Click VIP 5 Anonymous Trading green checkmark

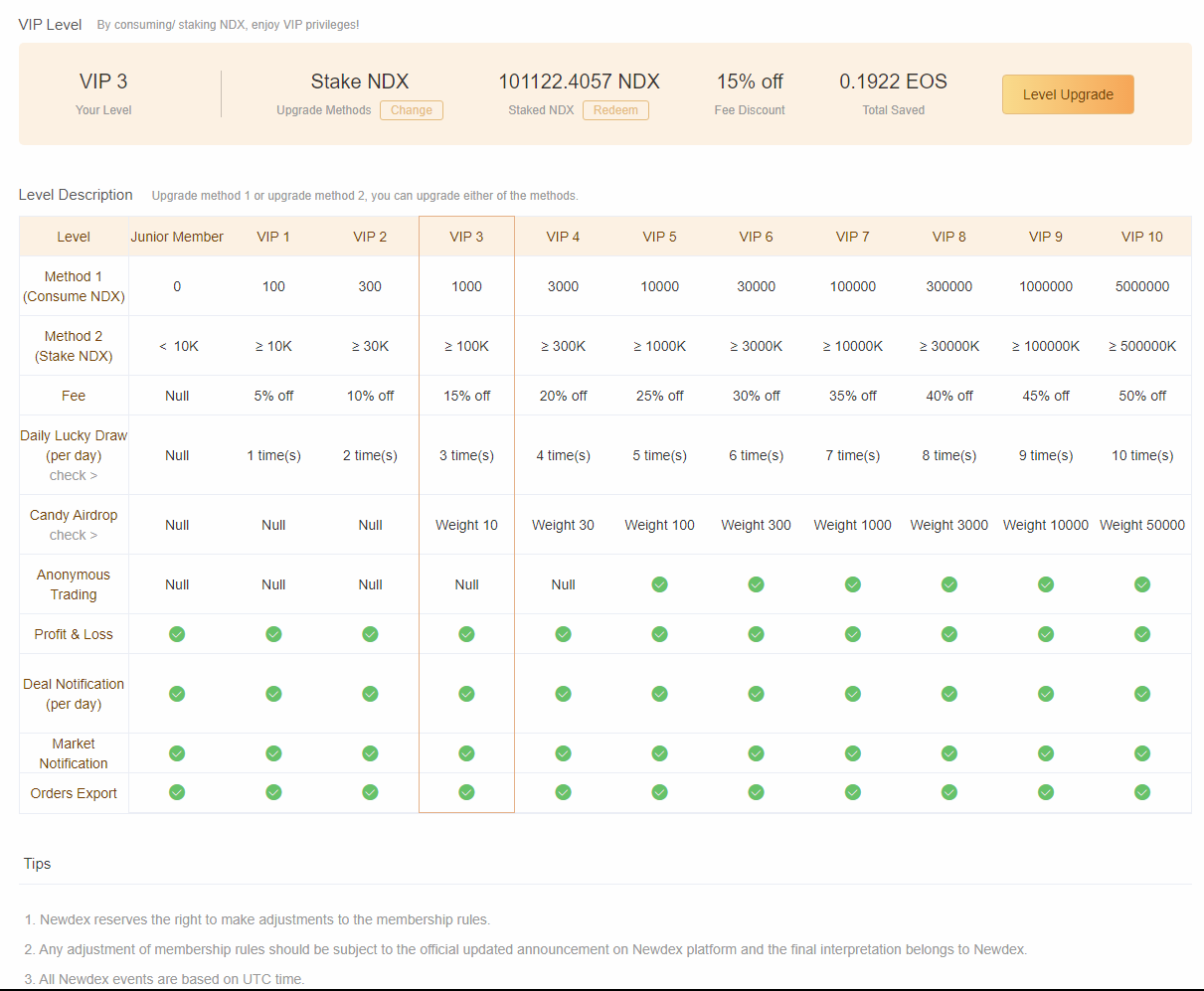click(x=659, y=584)
